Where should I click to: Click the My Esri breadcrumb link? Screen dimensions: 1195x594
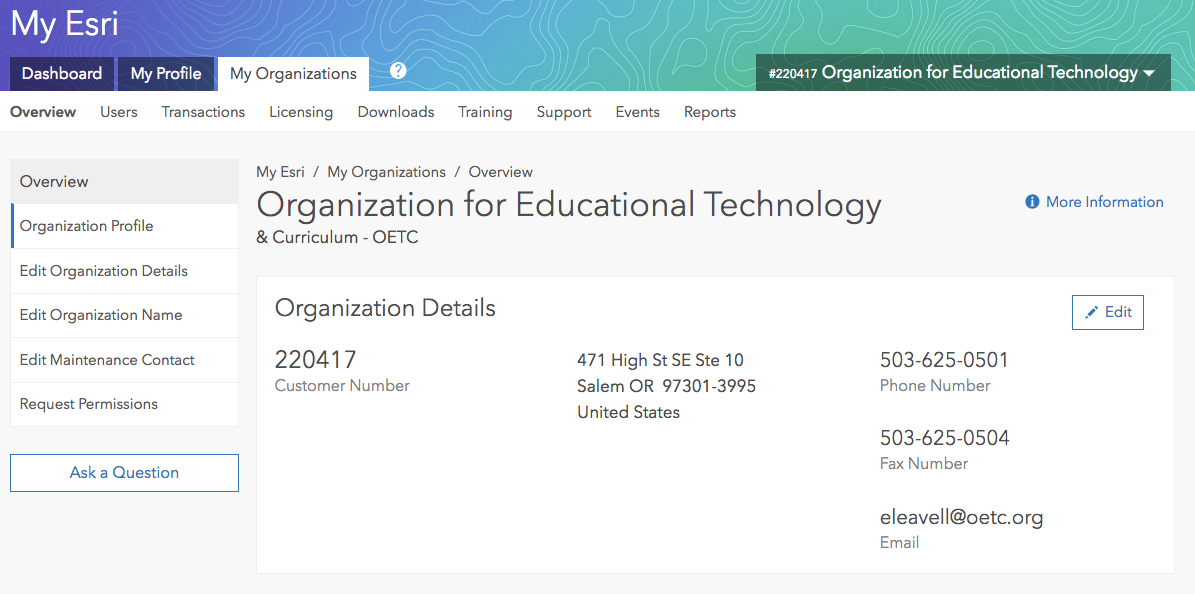(x=280, y=172)
